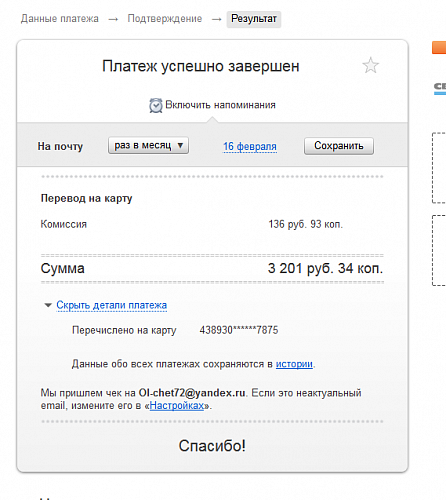Select the 'Результат' step tab

point(254,19)
